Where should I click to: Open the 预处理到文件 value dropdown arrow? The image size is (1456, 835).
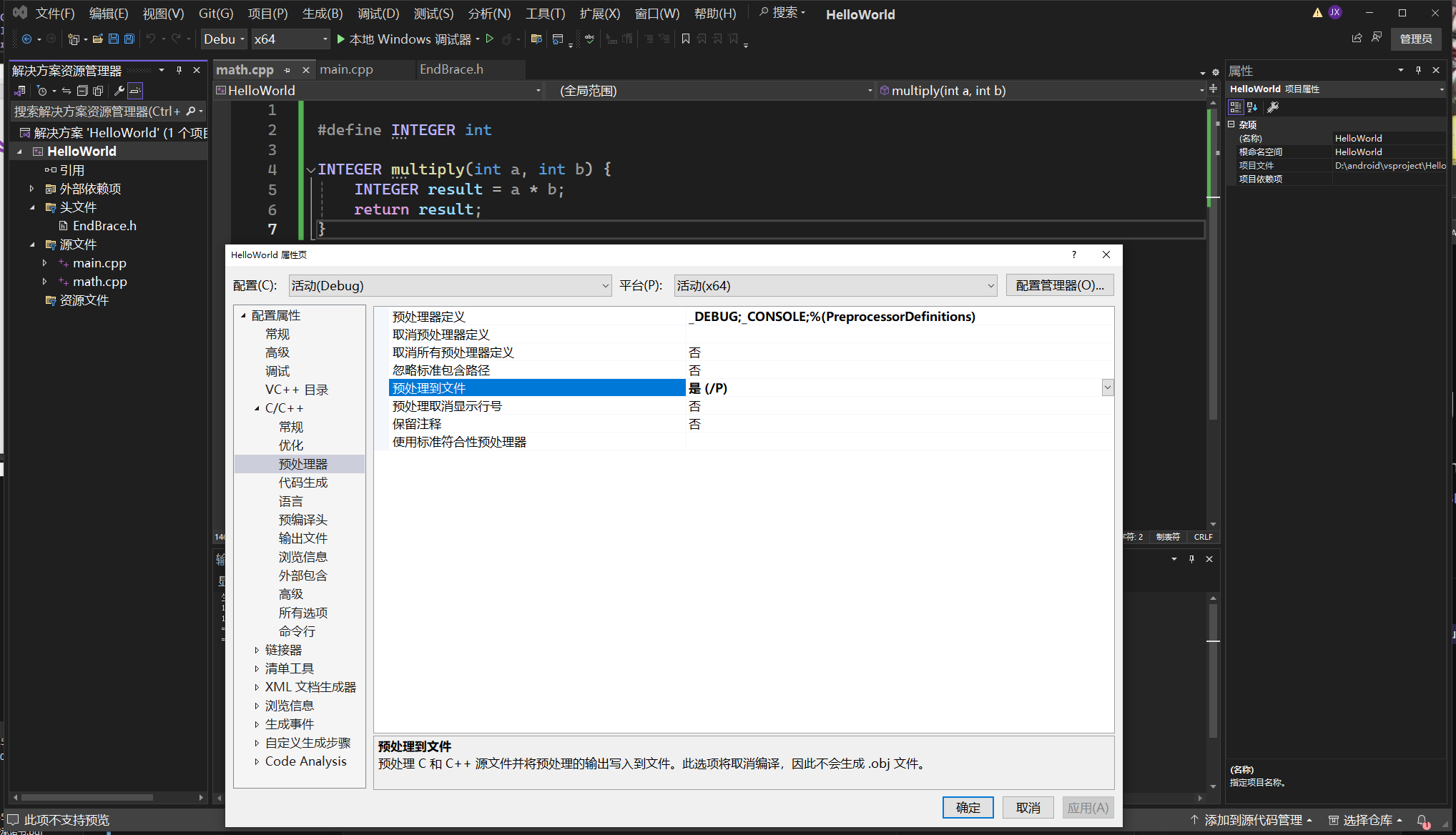[1107, 387]
